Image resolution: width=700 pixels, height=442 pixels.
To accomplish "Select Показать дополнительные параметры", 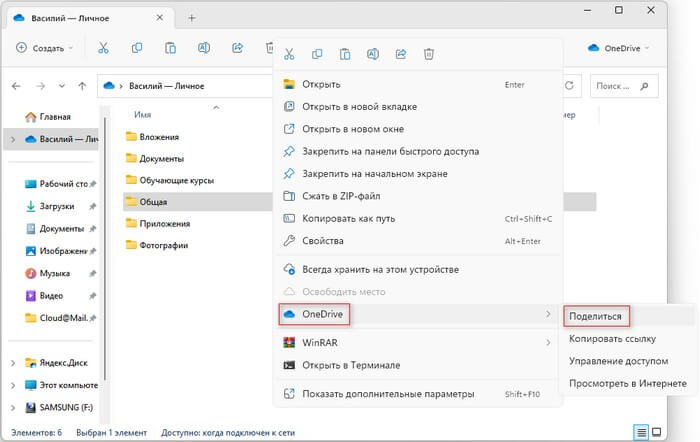I will click(417, 394).
